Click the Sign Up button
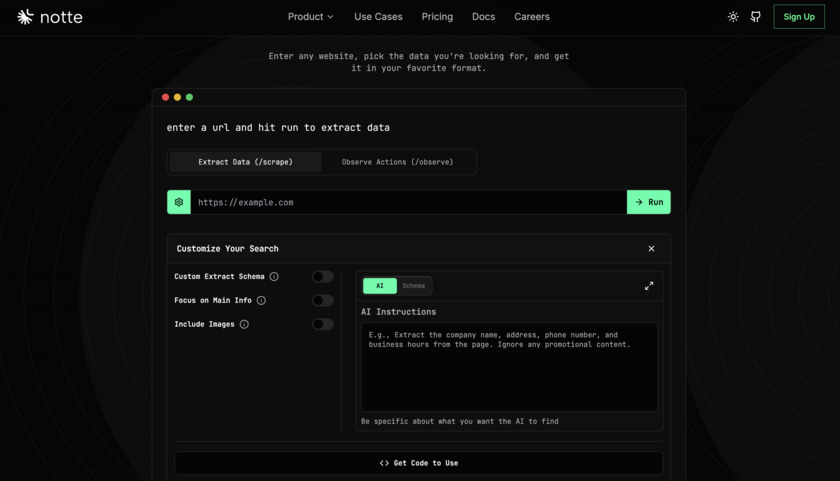The width and height of the screenshot is (840, 481). (x=798, y=17)
